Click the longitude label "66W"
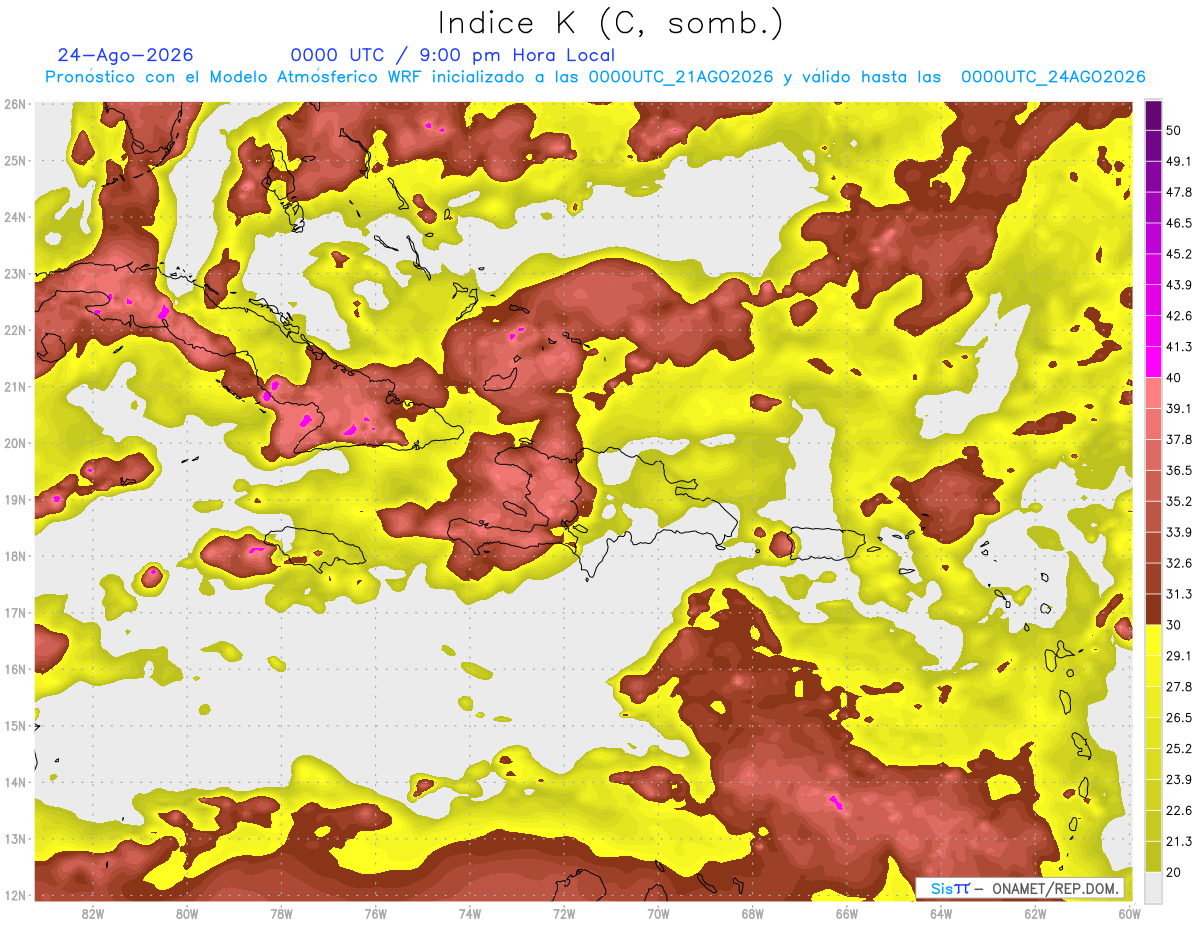This screenshot has width=1200, height=927. tap(847, 913)
